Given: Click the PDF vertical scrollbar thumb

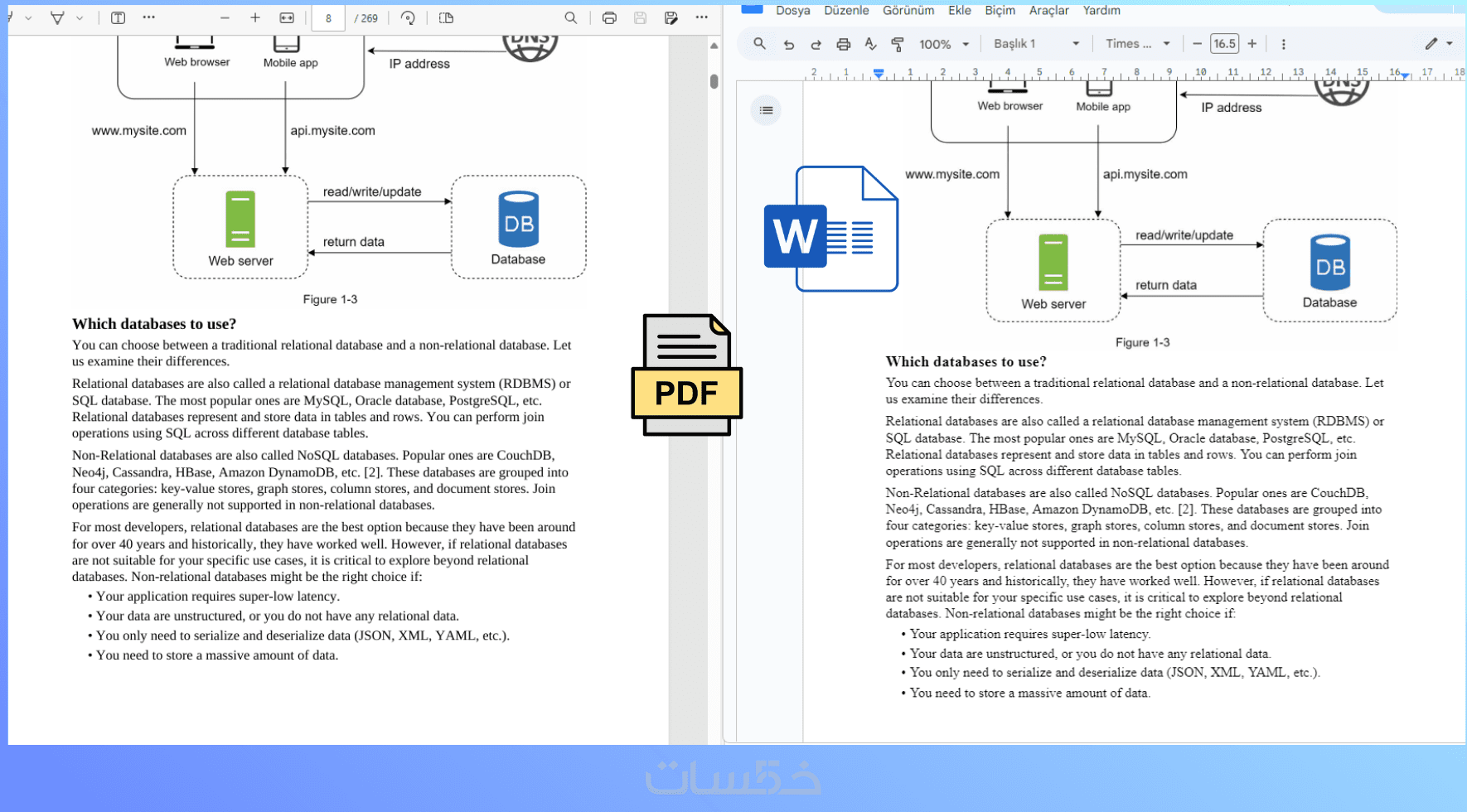Looking at the screenshot, I should click(714, 81).
